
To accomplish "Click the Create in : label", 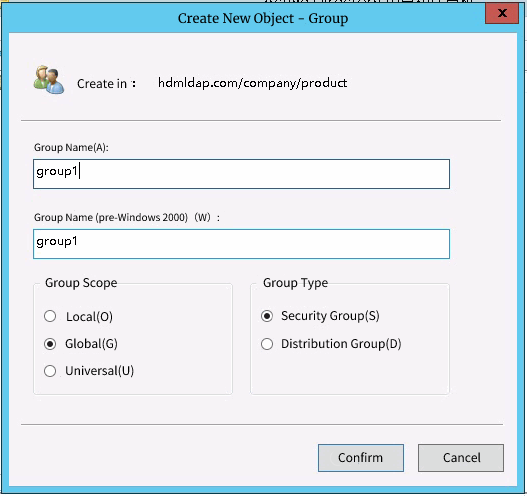I will 106,84.
